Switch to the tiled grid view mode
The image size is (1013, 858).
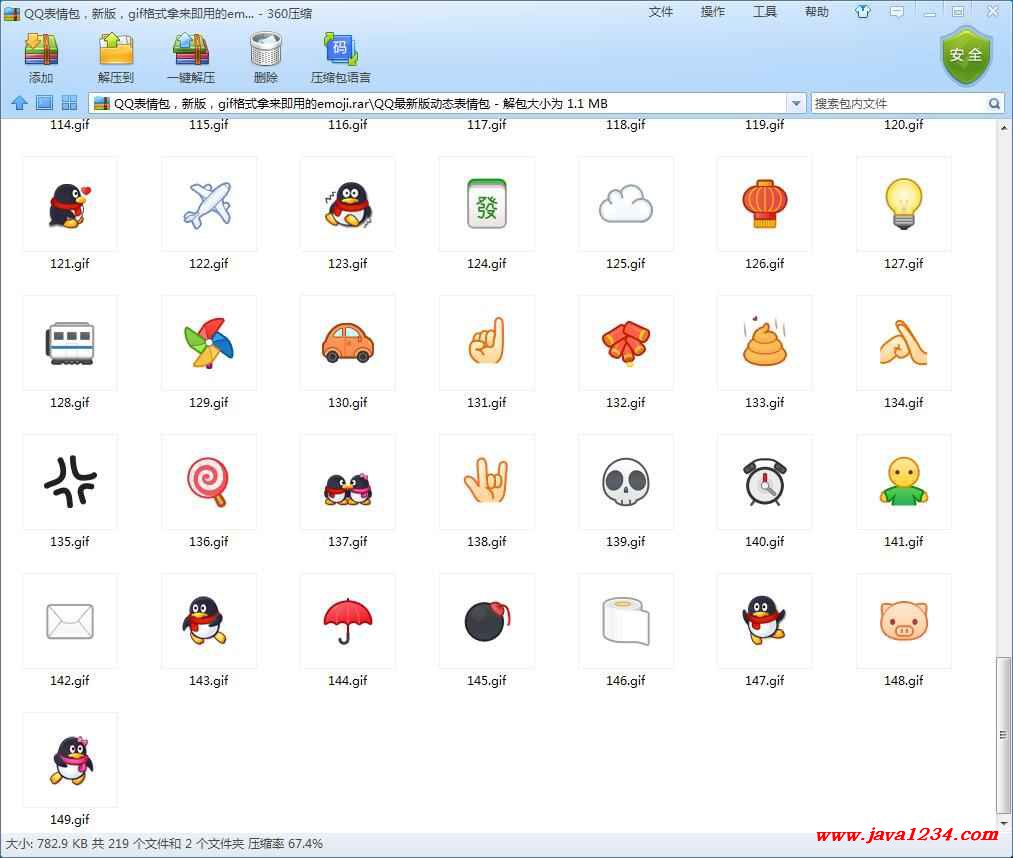pyautogui.click(x=69, y=103)
